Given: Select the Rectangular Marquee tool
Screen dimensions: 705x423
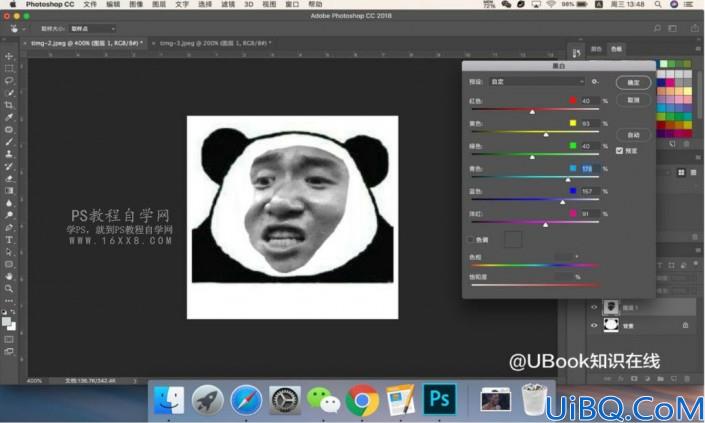Looking at the screenshot, I should pos(9,68).
